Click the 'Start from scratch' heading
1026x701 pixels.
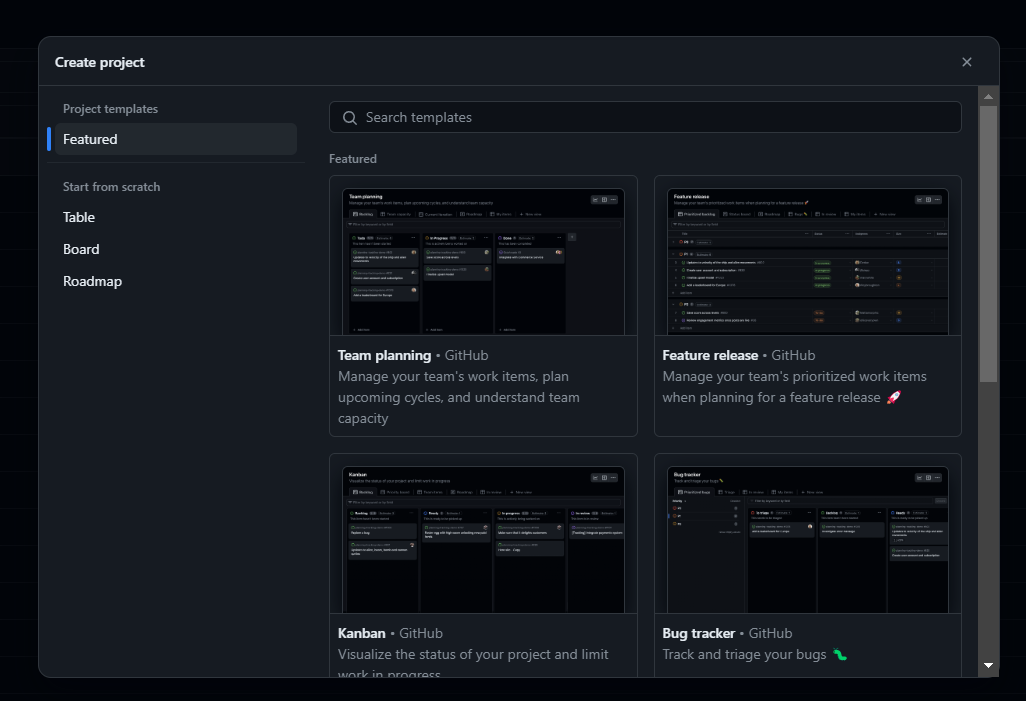tap(111, 187)
